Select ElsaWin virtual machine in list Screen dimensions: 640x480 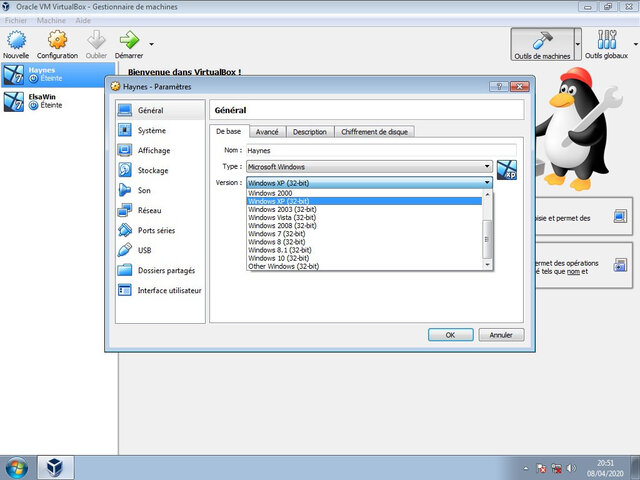(58, 101)
